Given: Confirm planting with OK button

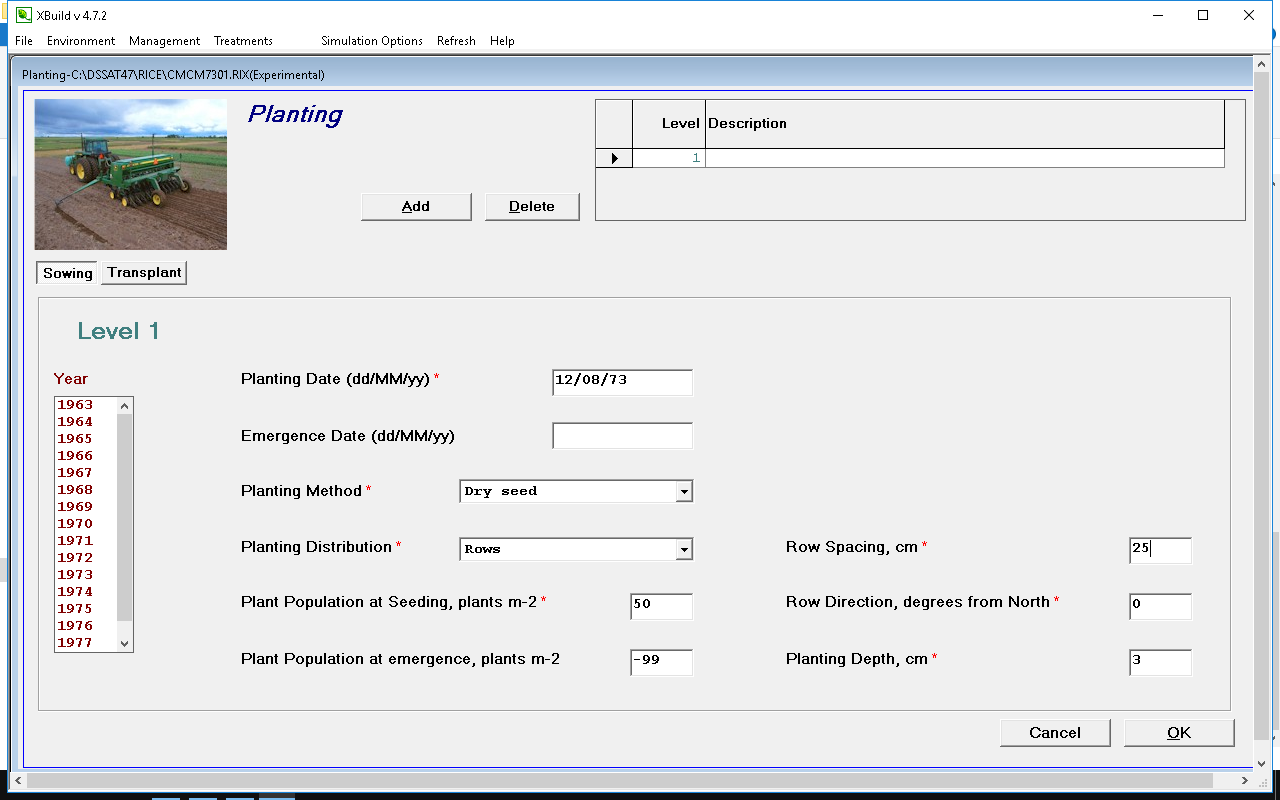Looking at the screenshot, I should [x=1178, y=733].
